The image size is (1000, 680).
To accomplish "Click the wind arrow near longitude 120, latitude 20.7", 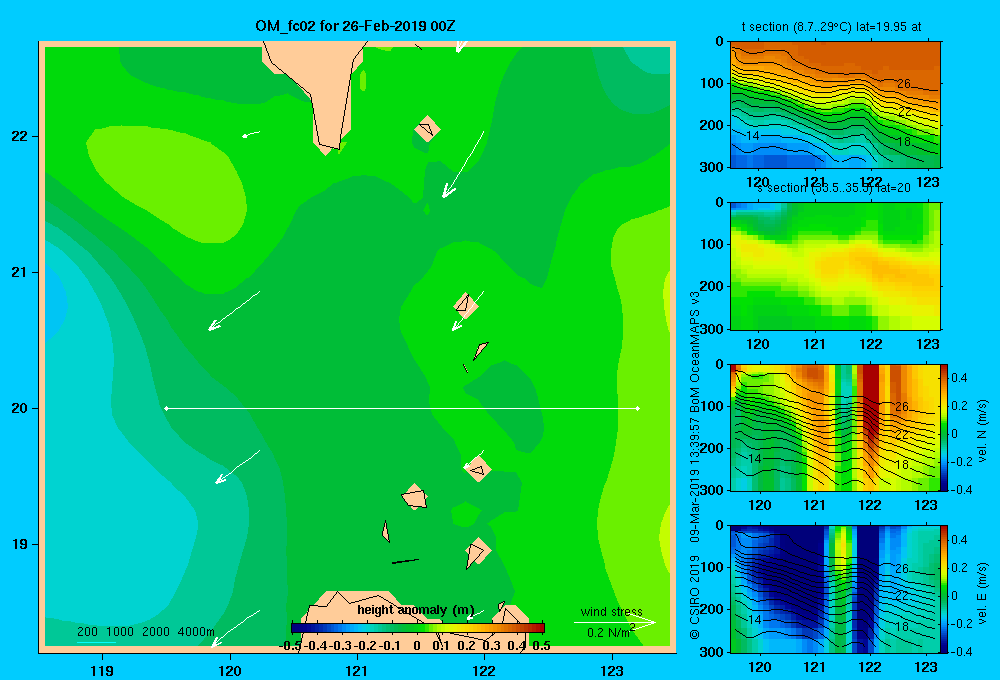I will click(234, 311).
